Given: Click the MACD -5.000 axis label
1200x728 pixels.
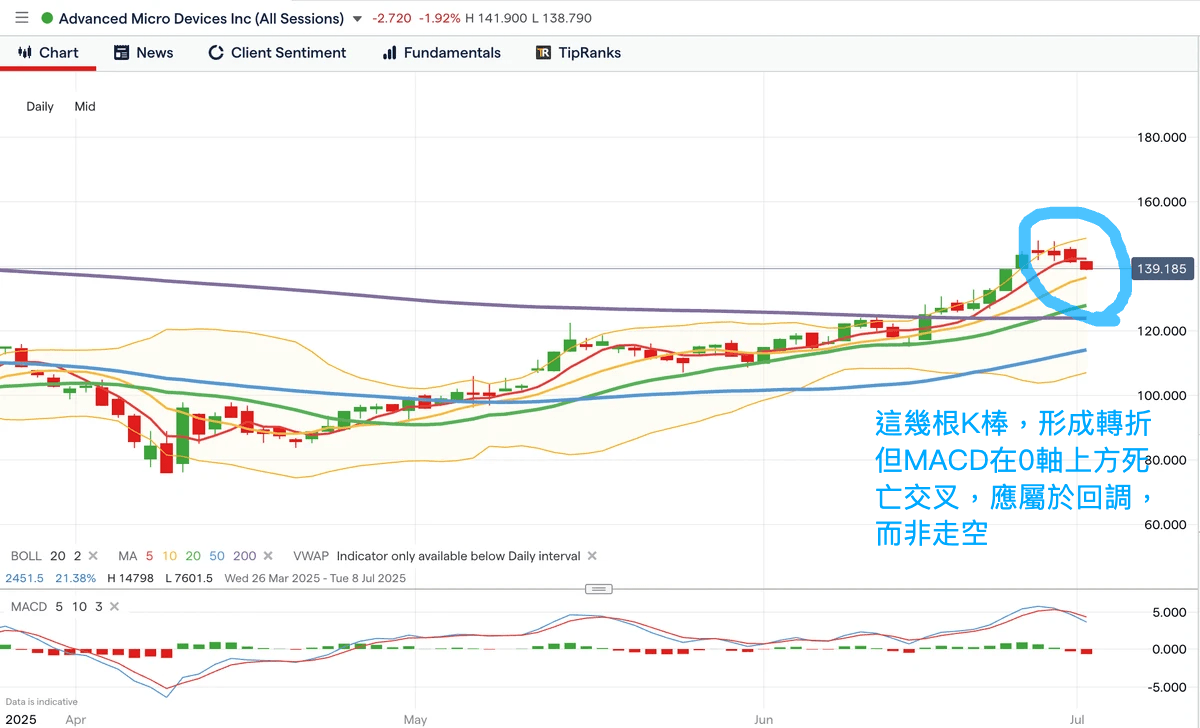Looking at the screenshot, I should (1169, 687).
